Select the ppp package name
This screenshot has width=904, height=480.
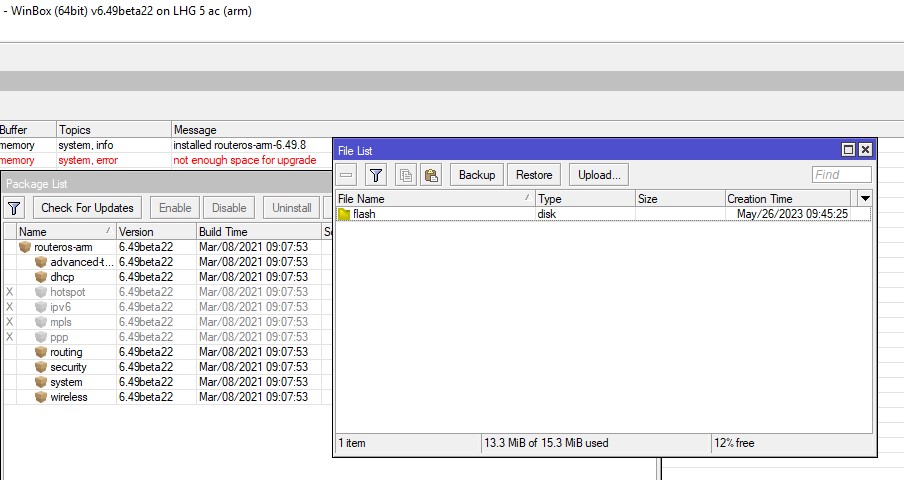[x=59, y=337]
